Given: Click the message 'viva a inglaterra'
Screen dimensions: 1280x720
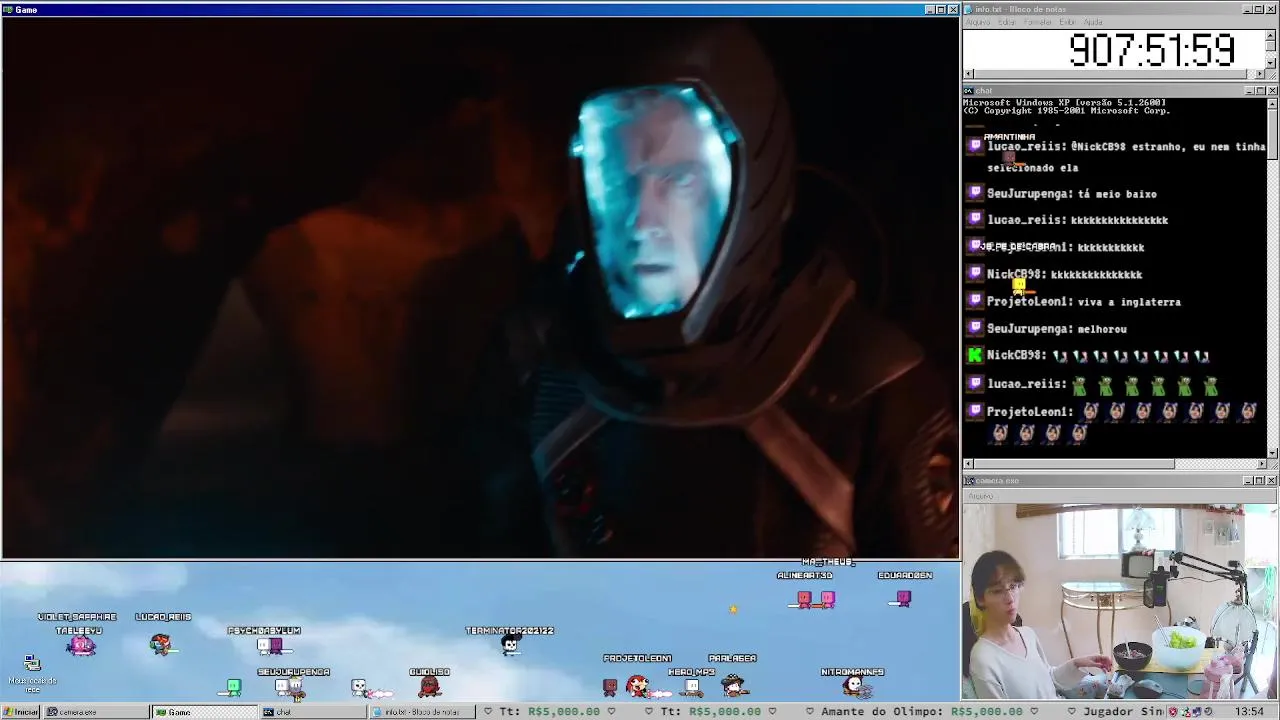Looking at the screenshot, I should click(1129, 301).
